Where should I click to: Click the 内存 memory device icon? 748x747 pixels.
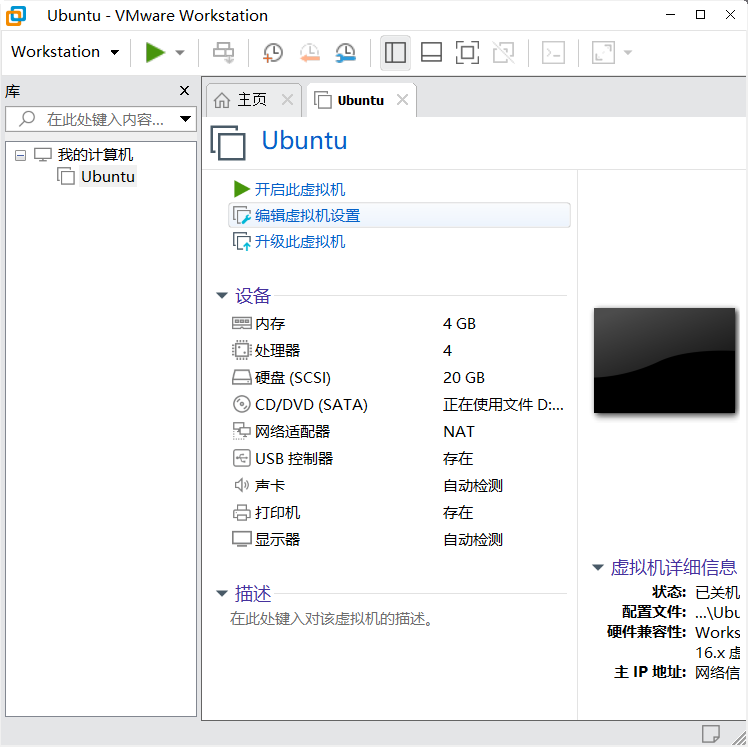[241, 323]
